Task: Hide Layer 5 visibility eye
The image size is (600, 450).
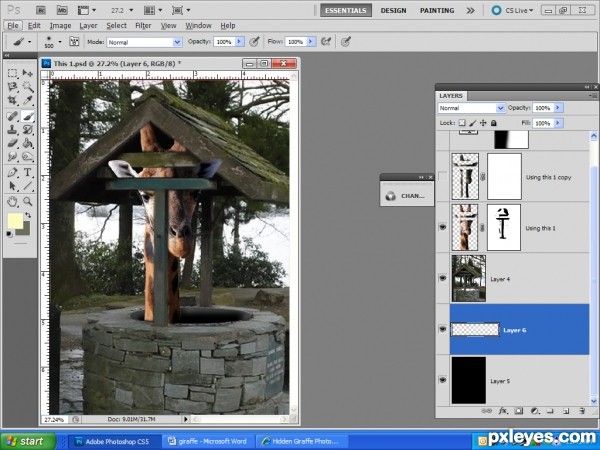Action: pos(443,380)
